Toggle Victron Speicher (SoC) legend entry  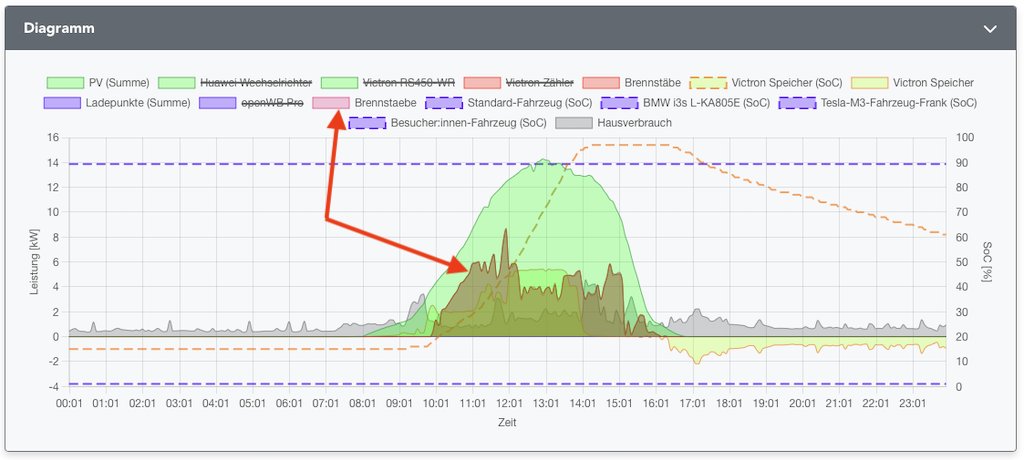click(766, 83)
